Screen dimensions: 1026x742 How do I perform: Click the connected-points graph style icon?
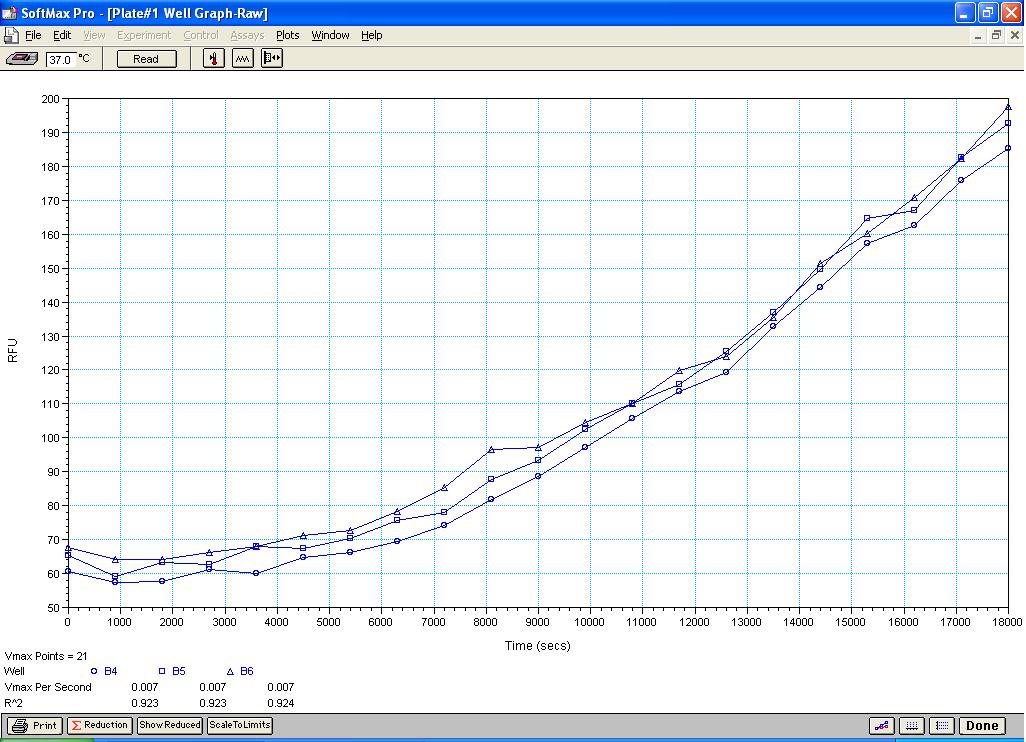pos(882,726)
